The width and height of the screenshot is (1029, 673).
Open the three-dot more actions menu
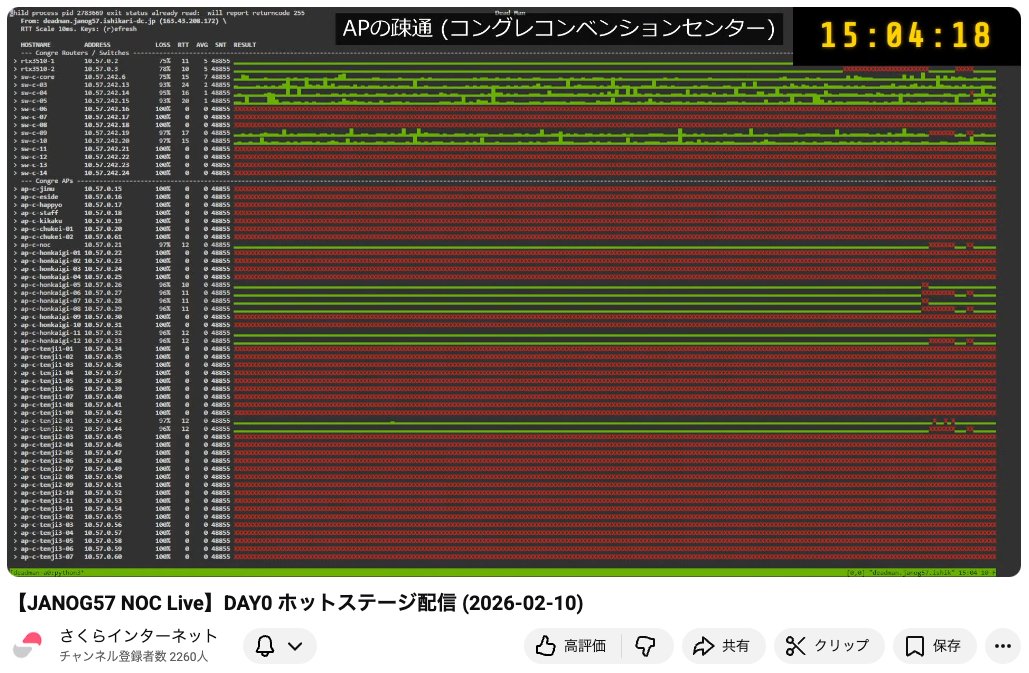coord(1003,646)
